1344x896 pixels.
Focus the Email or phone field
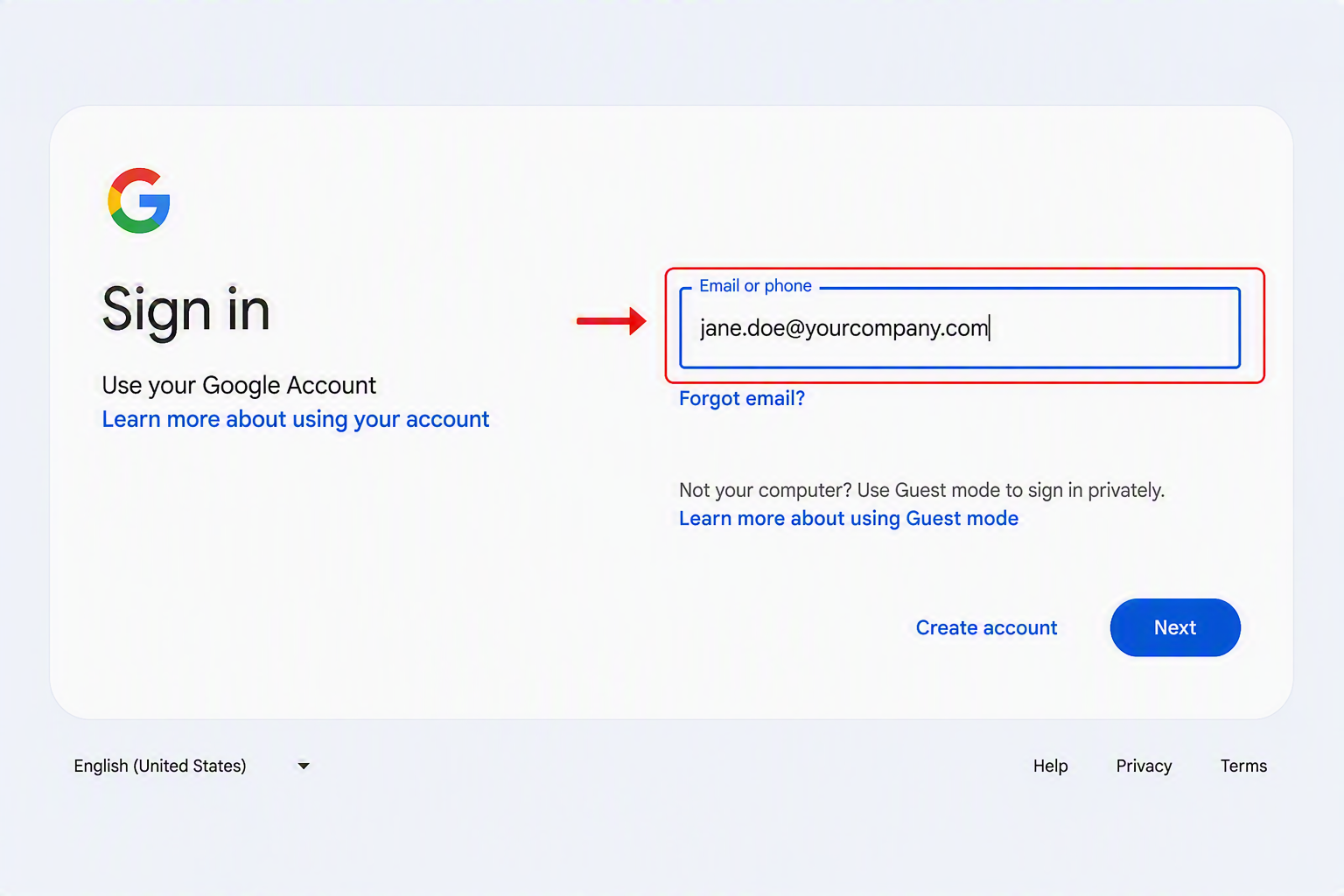(960, 328)
